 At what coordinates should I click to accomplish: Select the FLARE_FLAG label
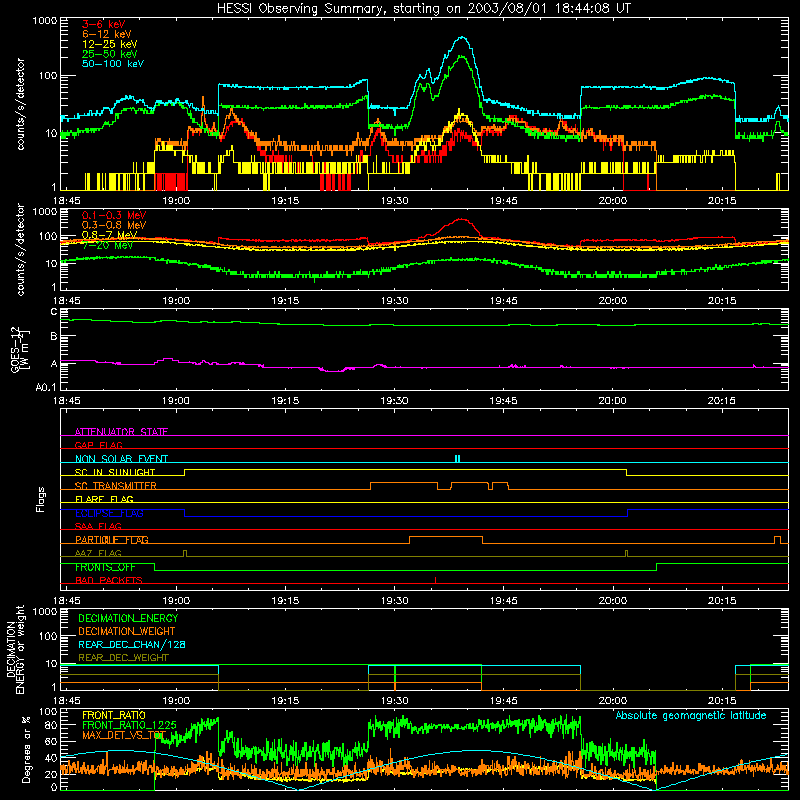(x=104, y=499)
